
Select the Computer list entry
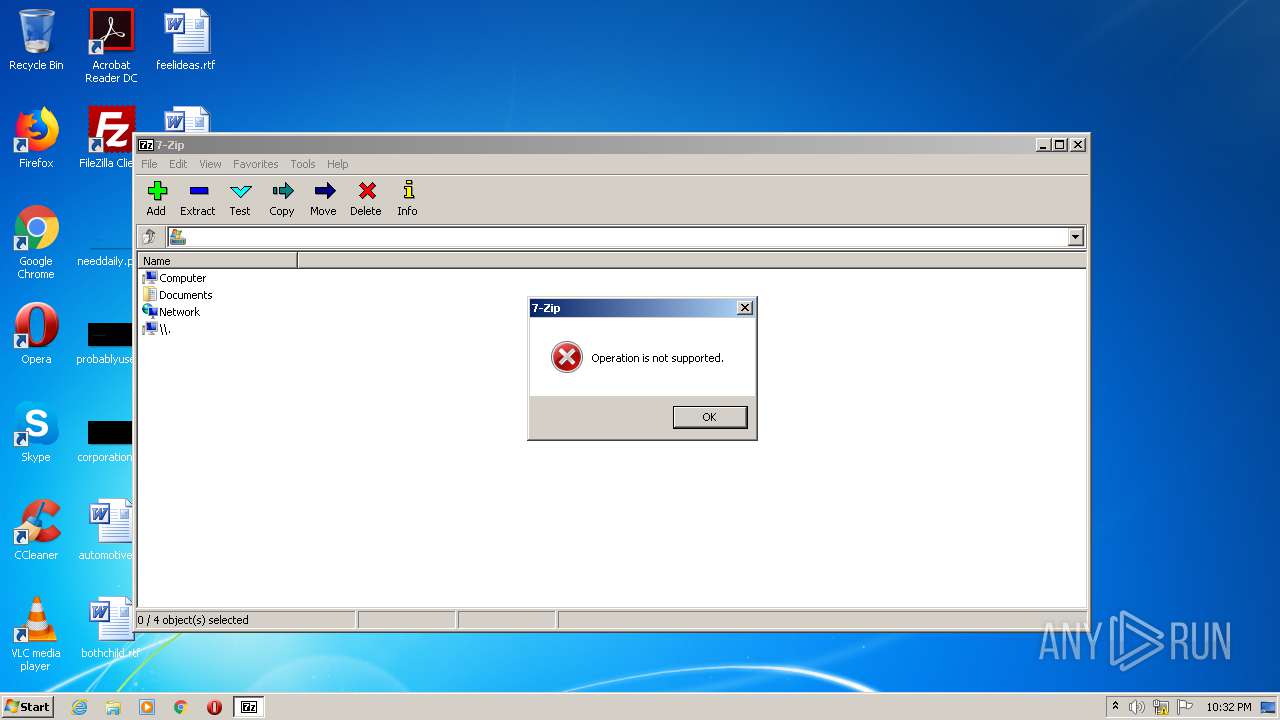coord(175,278)
